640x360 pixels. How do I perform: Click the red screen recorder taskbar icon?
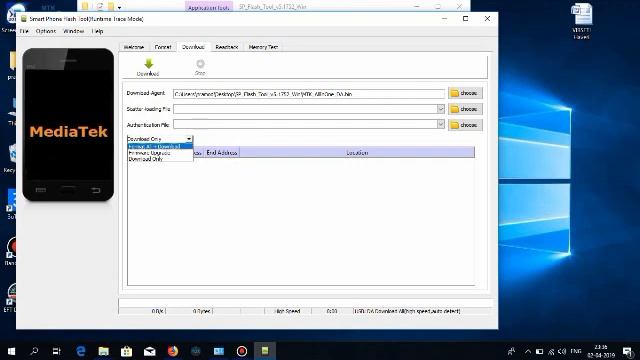[242, 351]
